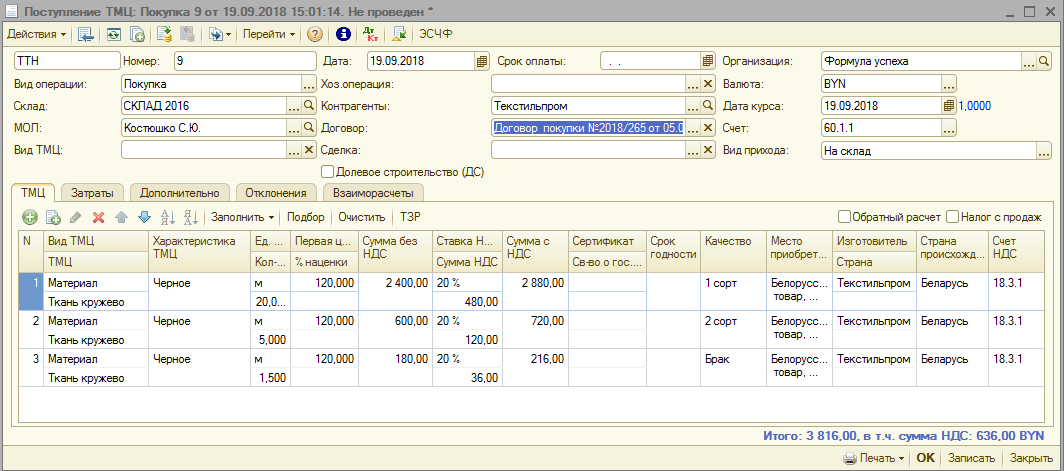
Task: Toggle Обратный расчет checkbox
Action: click(845, 217)
